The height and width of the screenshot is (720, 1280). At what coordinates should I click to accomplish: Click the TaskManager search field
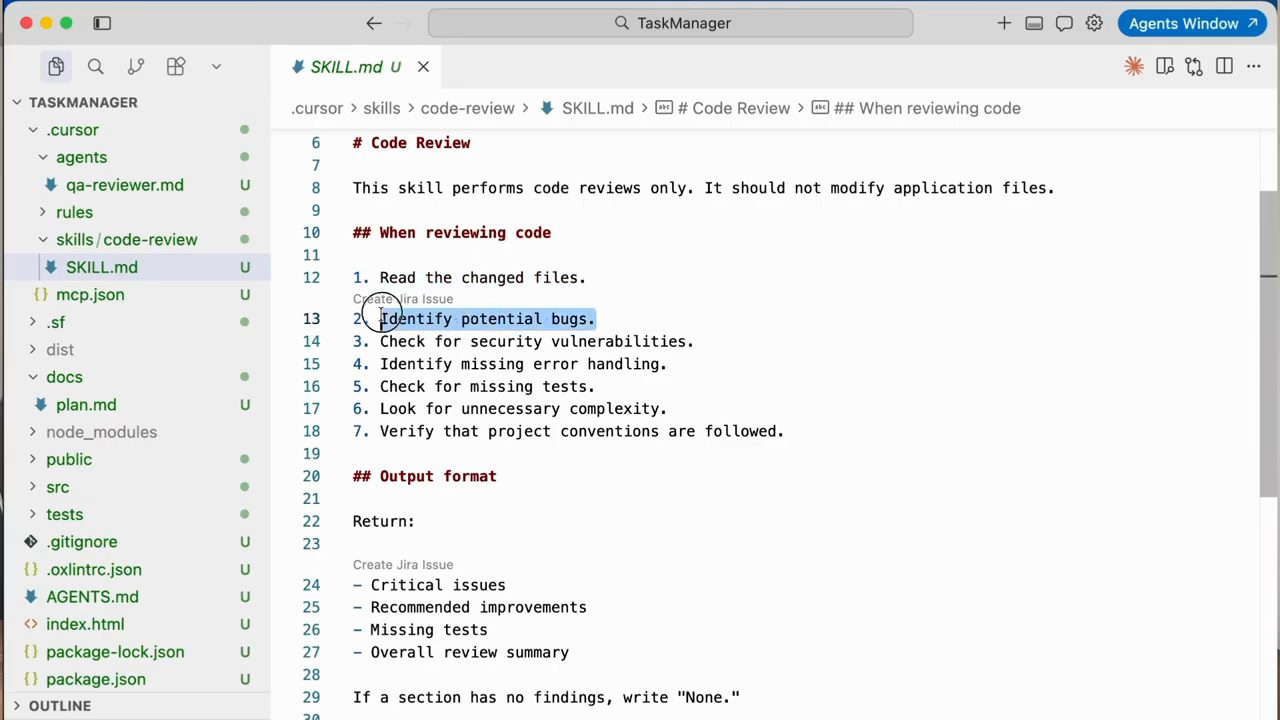(x=670, y=23)
